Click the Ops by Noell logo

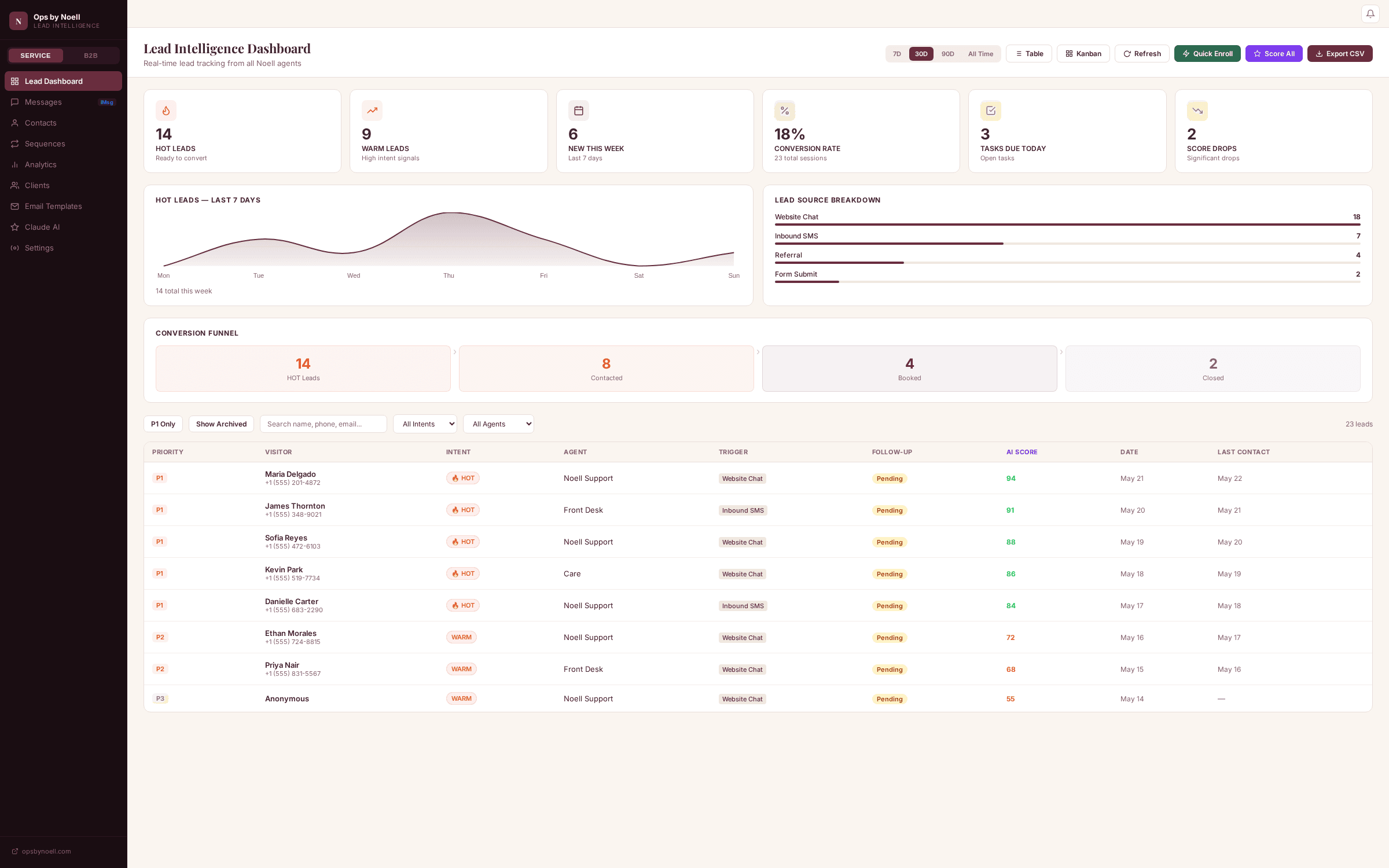(19, 21)
